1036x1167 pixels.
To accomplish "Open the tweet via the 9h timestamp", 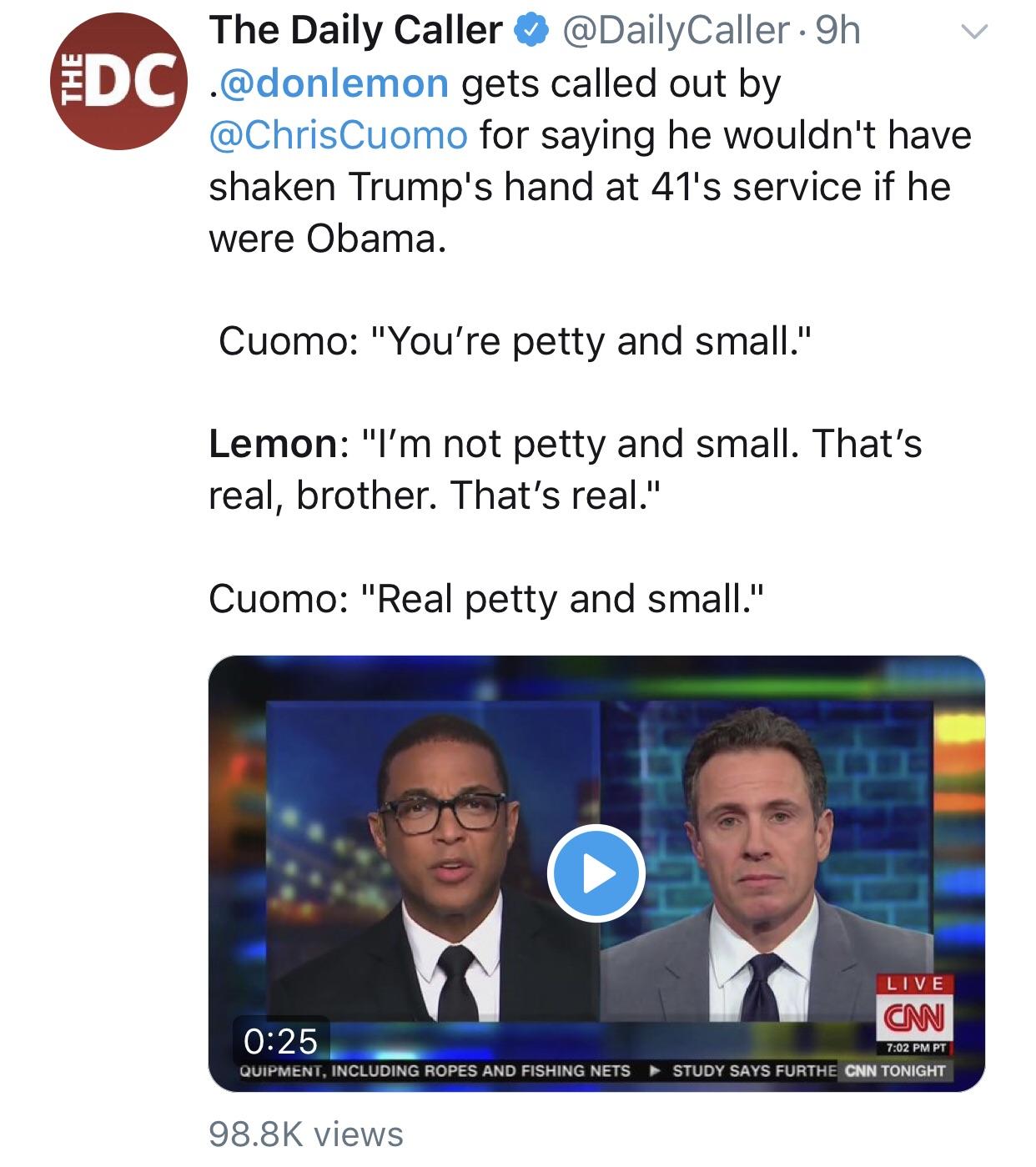I will click(x=837, y=32).
